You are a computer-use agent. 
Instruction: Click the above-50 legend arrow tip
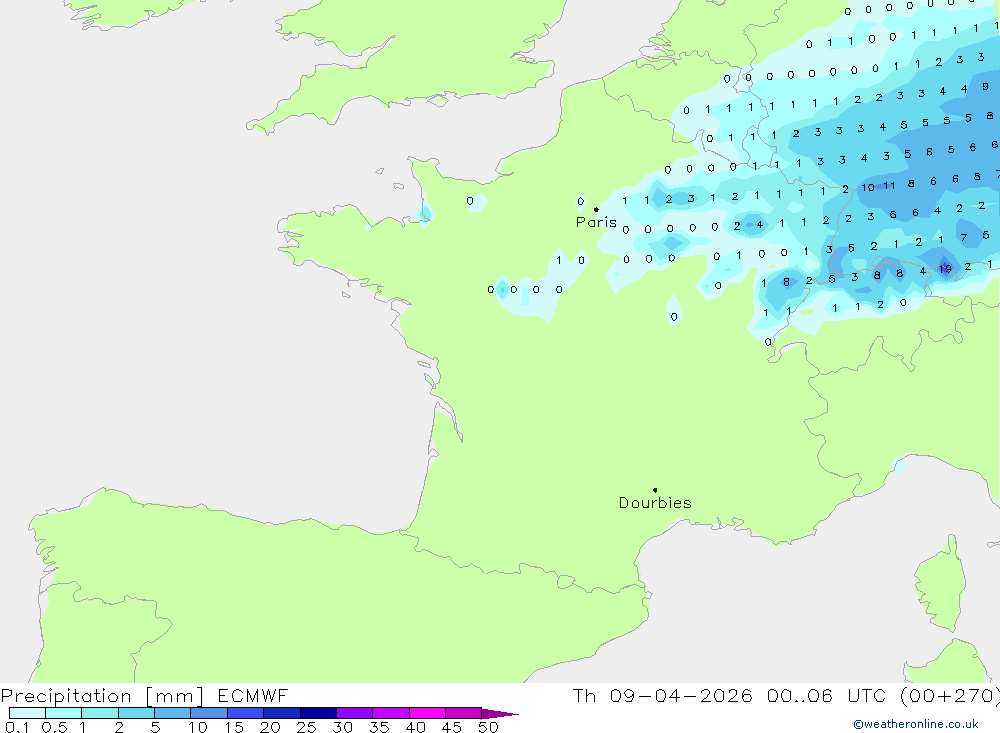[x=501, y=713]
